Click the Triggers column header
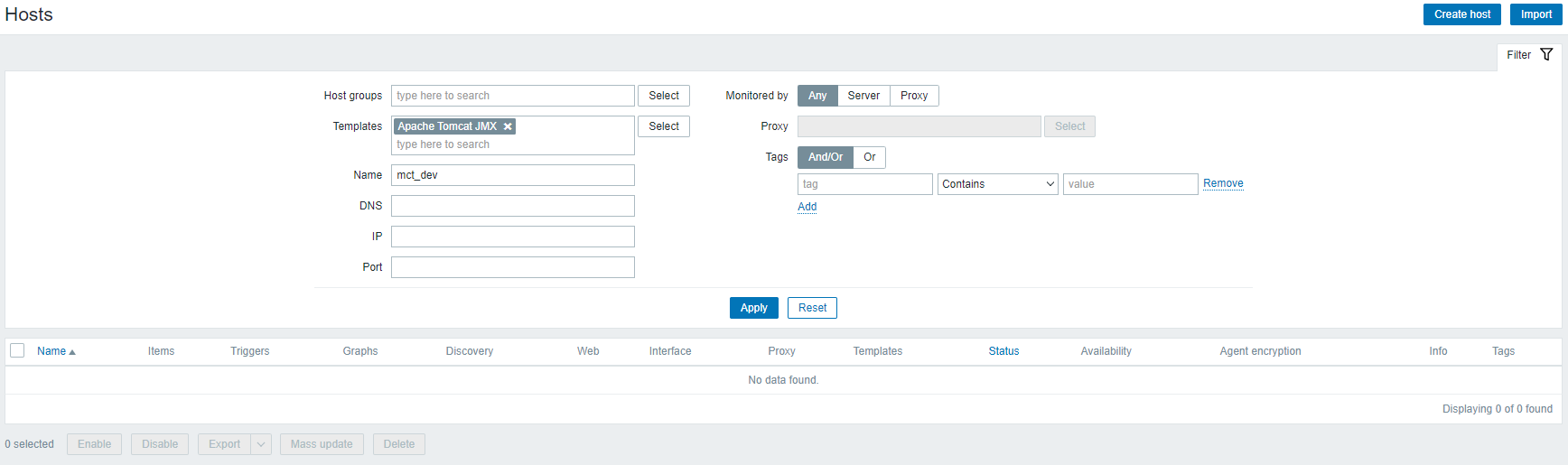Image resolution: width=1568 pixels, height=465 pixels. tap(250, 351)
